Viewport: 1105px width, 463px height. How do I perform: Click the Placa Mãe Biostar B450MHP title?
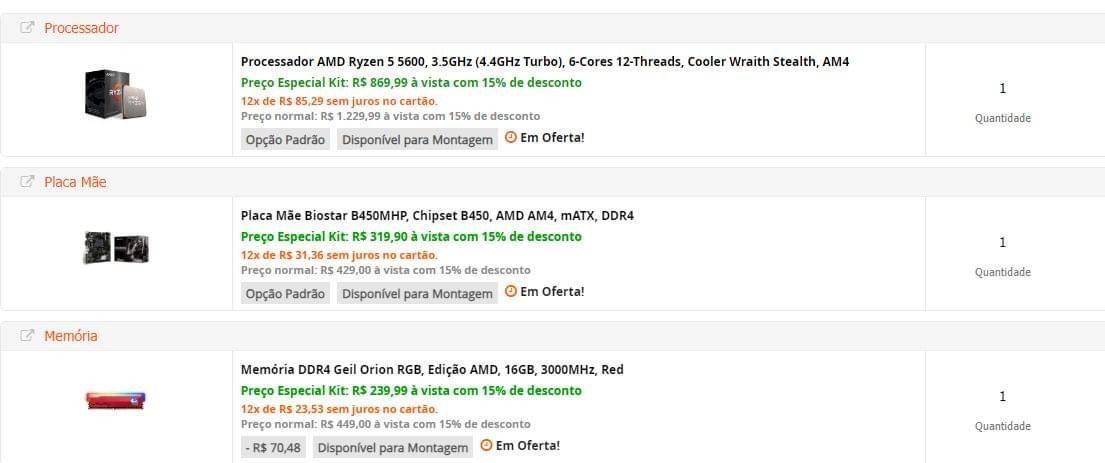point(437,216)
